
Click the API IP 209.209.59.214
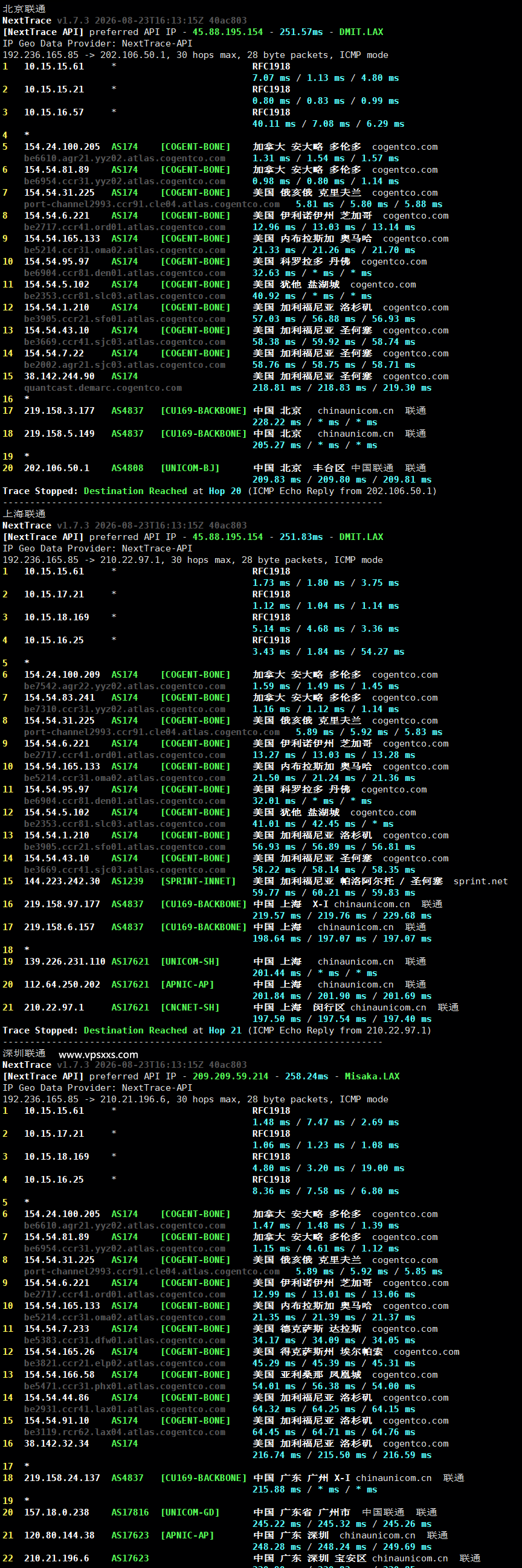coord(230,1076)
